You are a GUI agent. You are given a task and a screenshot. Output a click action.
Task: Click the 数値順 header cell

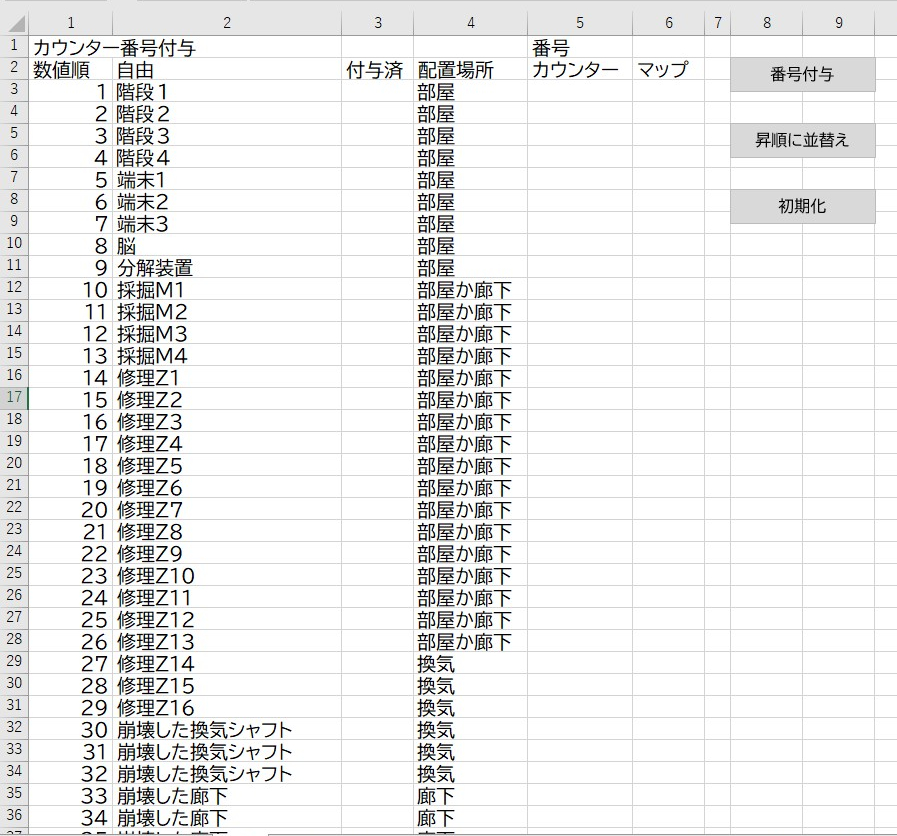72,69
